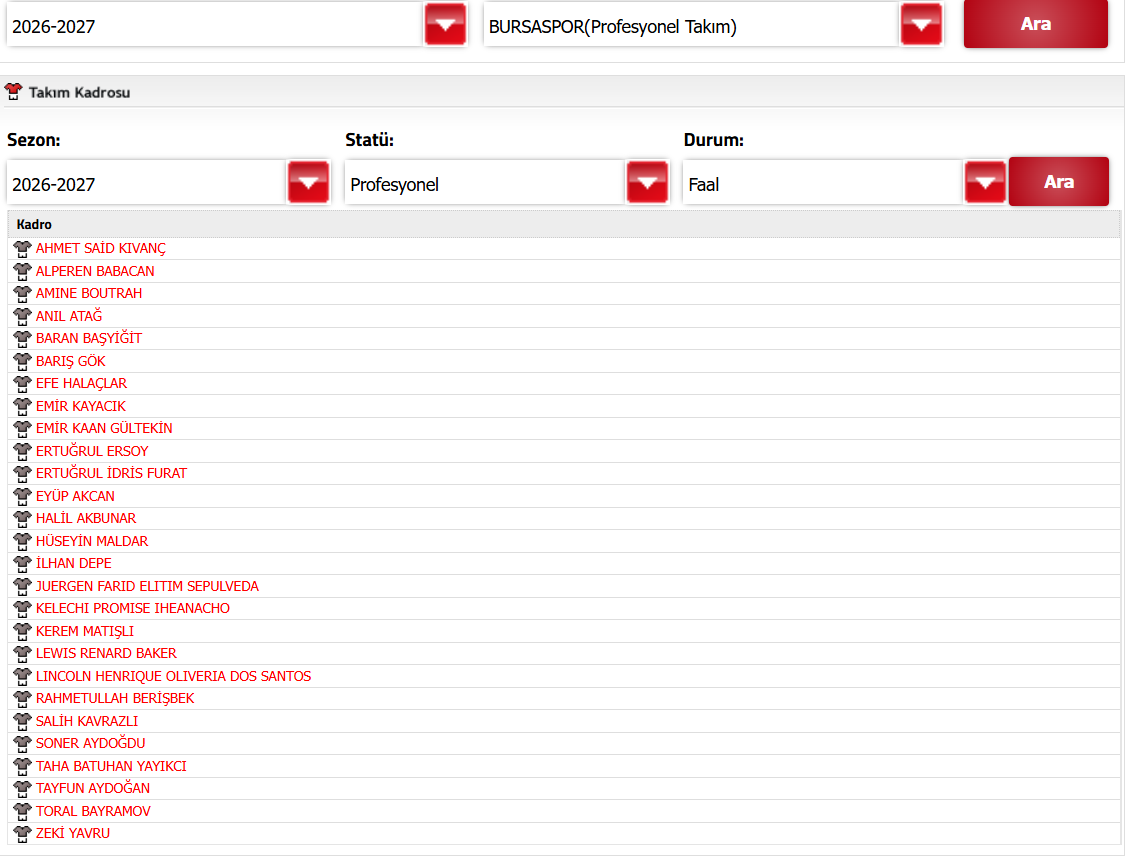Open the top season dropdown arrow next to 2026-2027
This screenshot has height=856, width=1132.
point(445,25)
